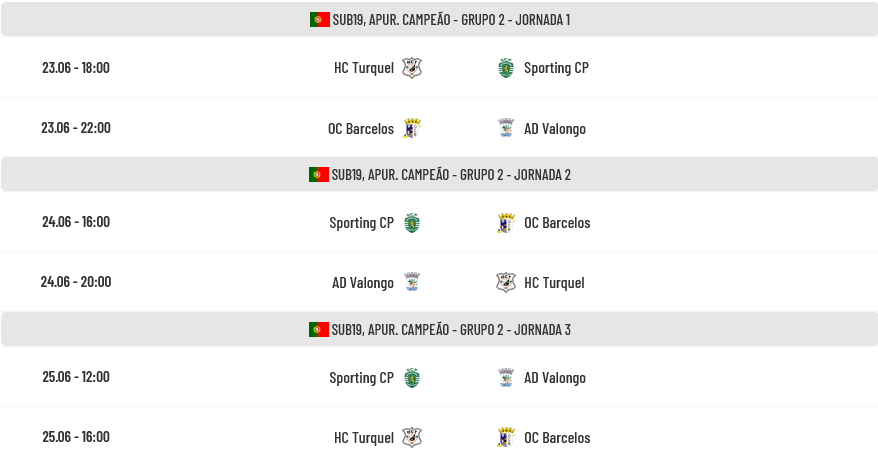Open AD Valongo team name in 25.06 12:00 match

(555, 378)
